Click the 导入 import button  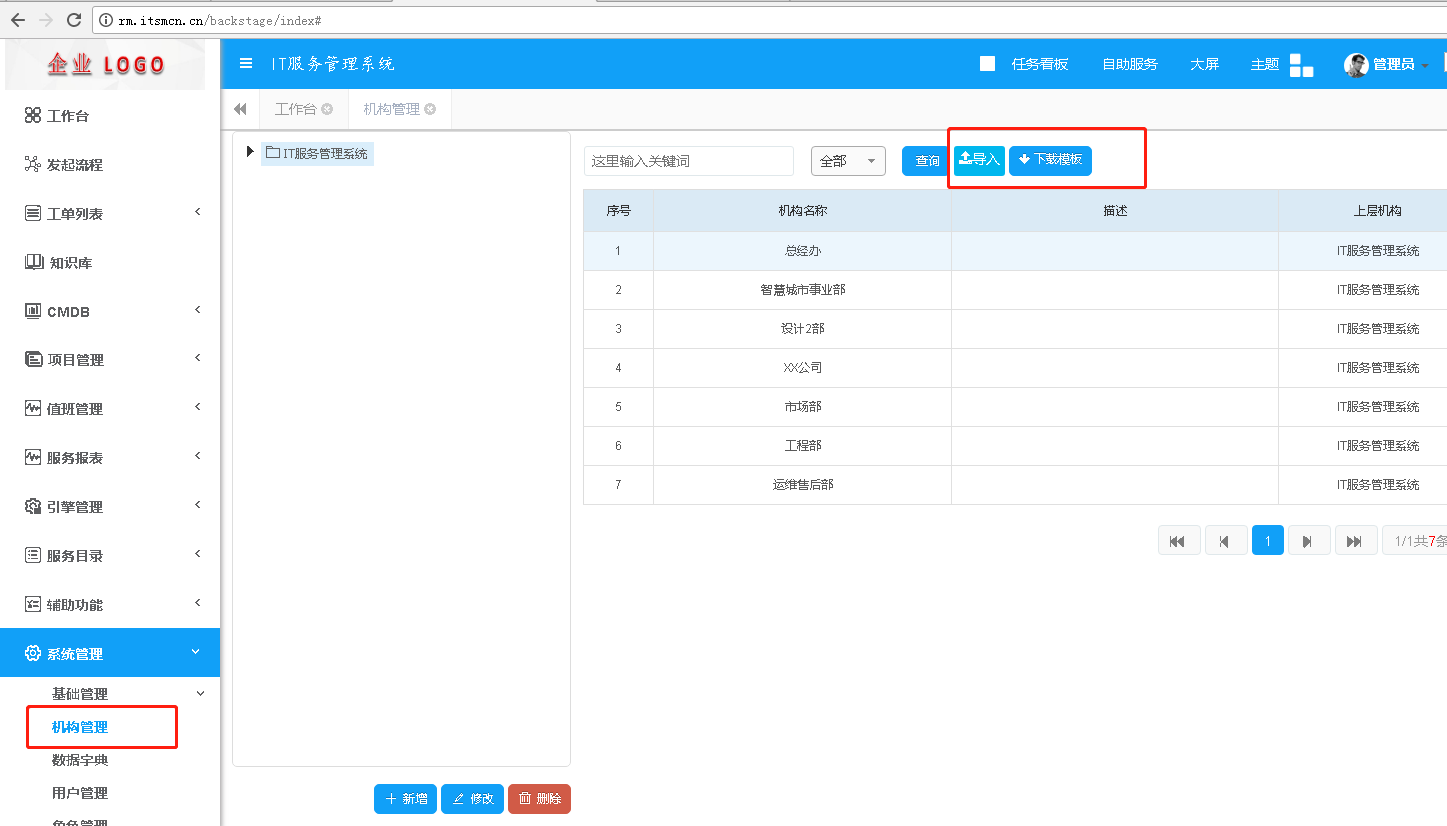(979, 160)
